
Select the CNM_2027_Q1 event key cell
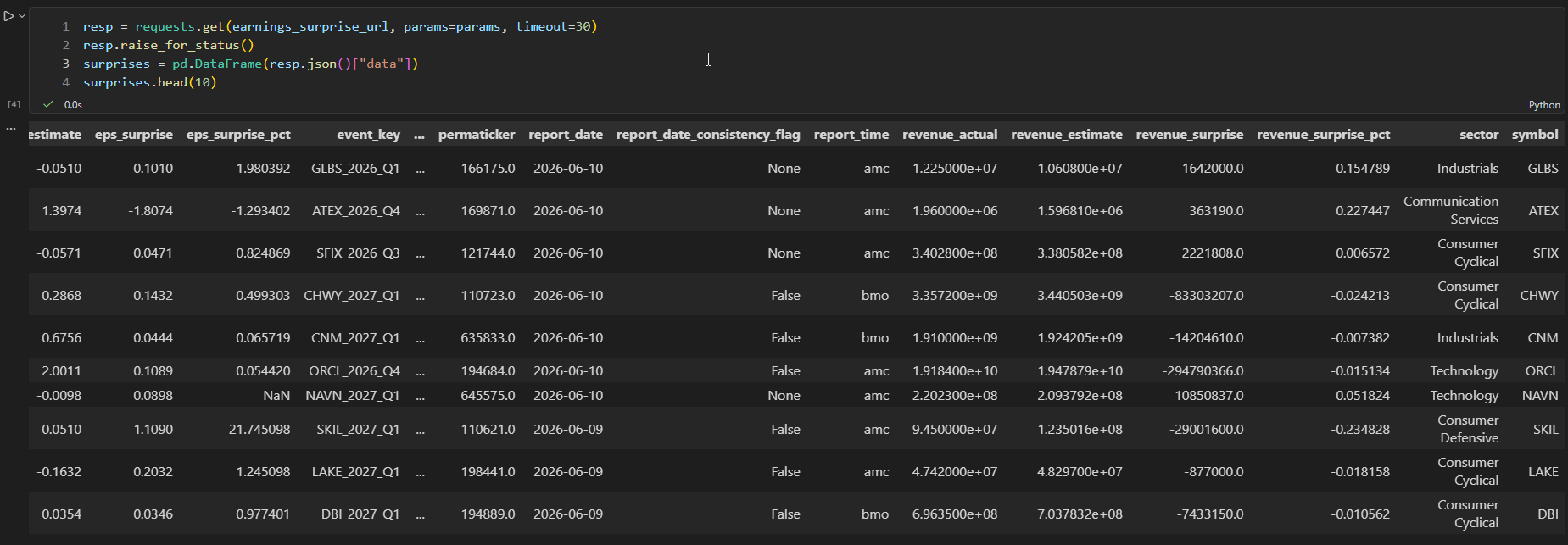pyautogui.click(x=355, y=338)
